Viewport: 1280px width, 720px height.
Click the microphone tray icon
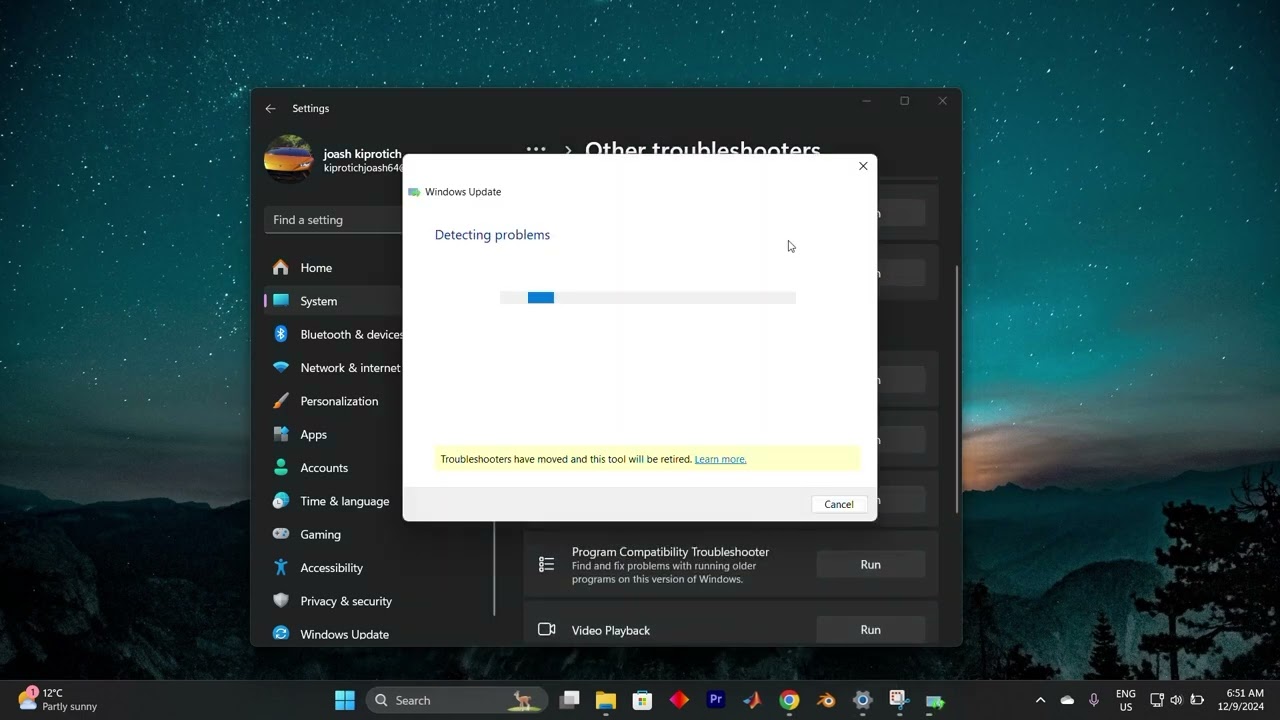(x=1094, y=700)
